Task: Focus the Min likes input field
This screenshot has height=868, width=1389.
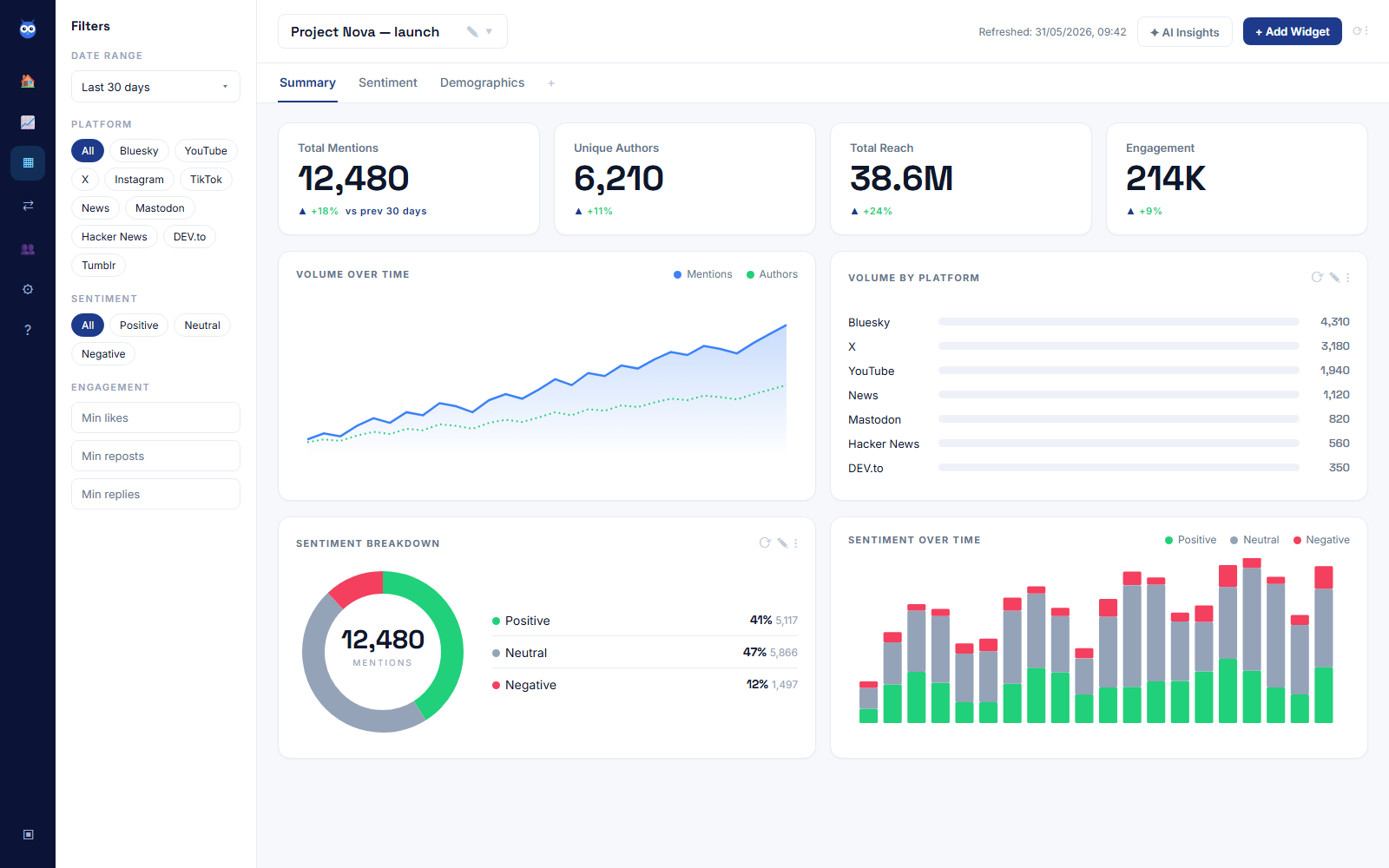Action: 155,418
